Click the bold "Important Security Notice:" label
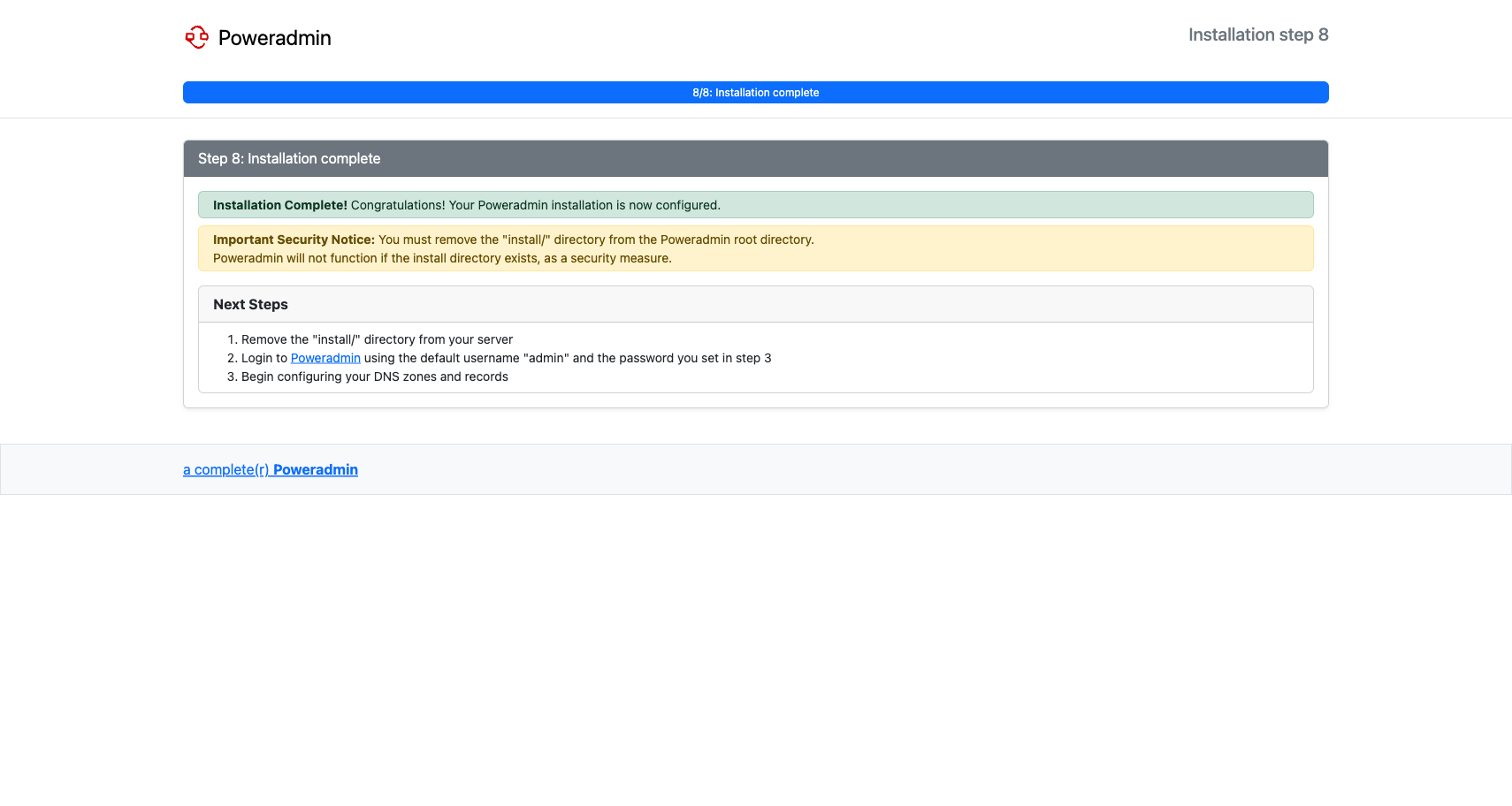1512x806 pixels. pyautogui.click(x=294, y=240)
